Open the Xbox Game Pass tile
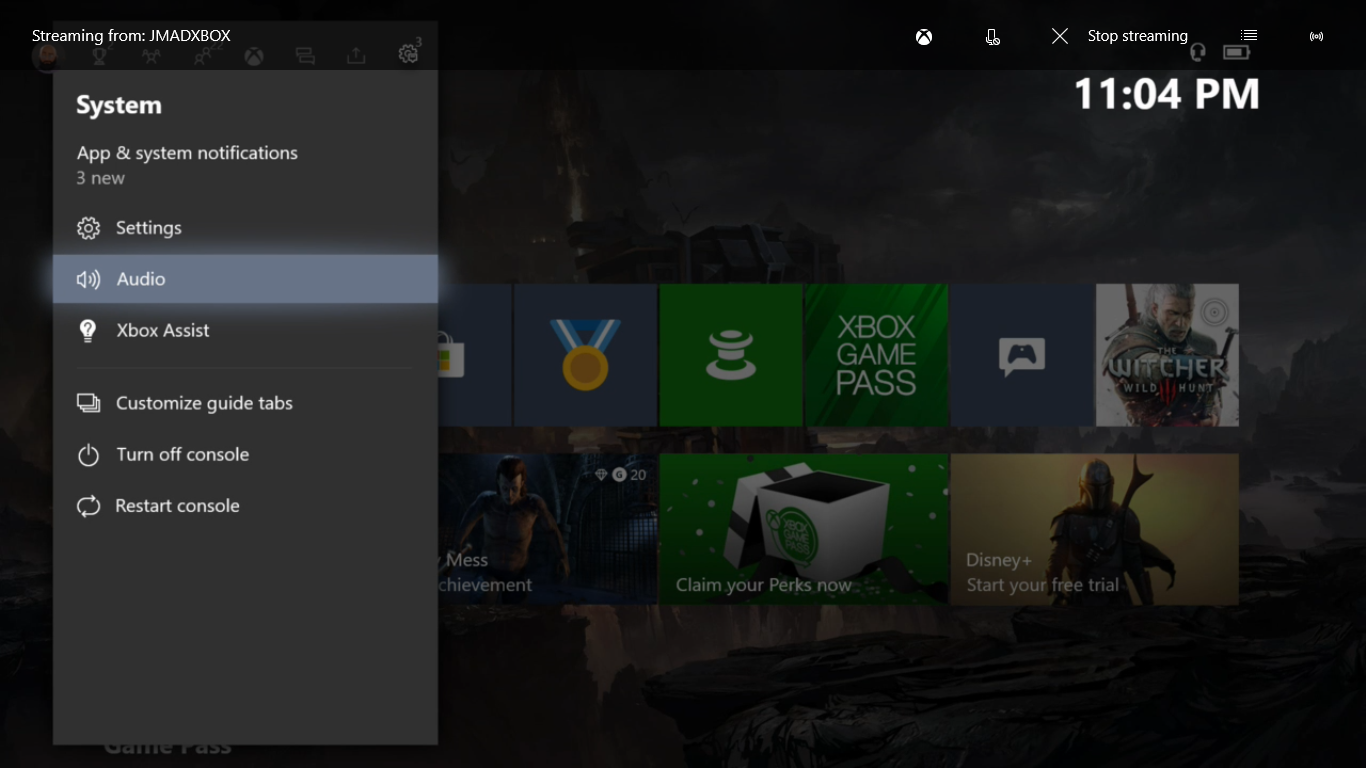The width and height of the screenshot is (1366, 768). (876, 355)
